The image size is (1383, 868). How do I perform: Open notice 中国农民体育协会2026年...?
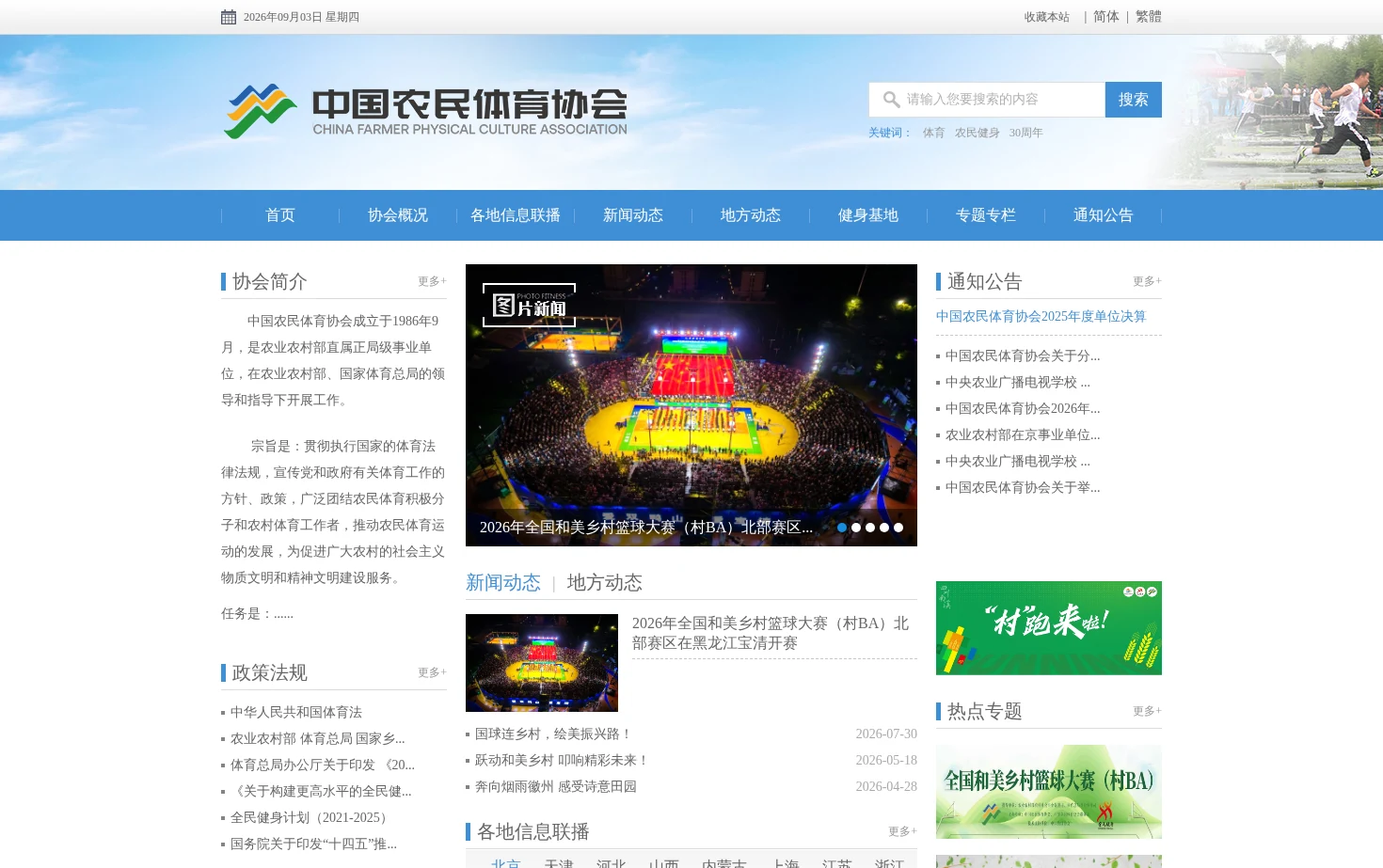tap(1023, 408)
